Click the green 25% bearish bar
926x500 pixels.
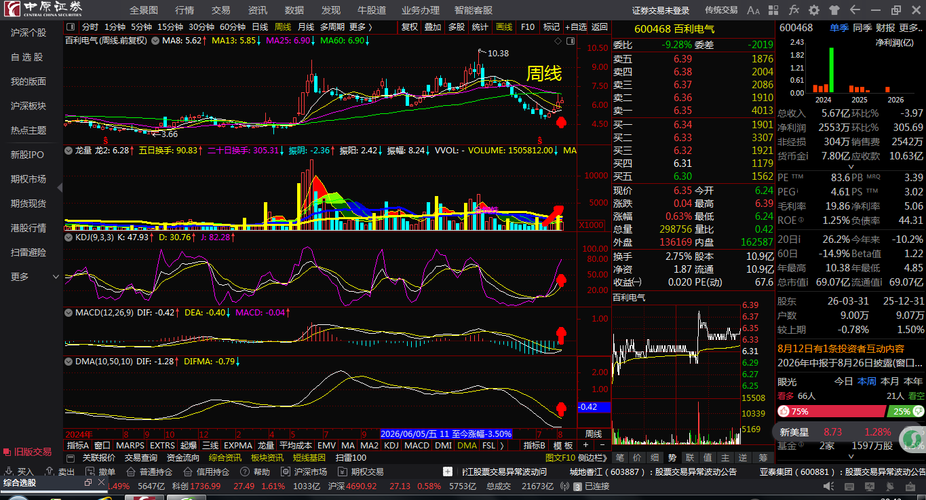907,411
